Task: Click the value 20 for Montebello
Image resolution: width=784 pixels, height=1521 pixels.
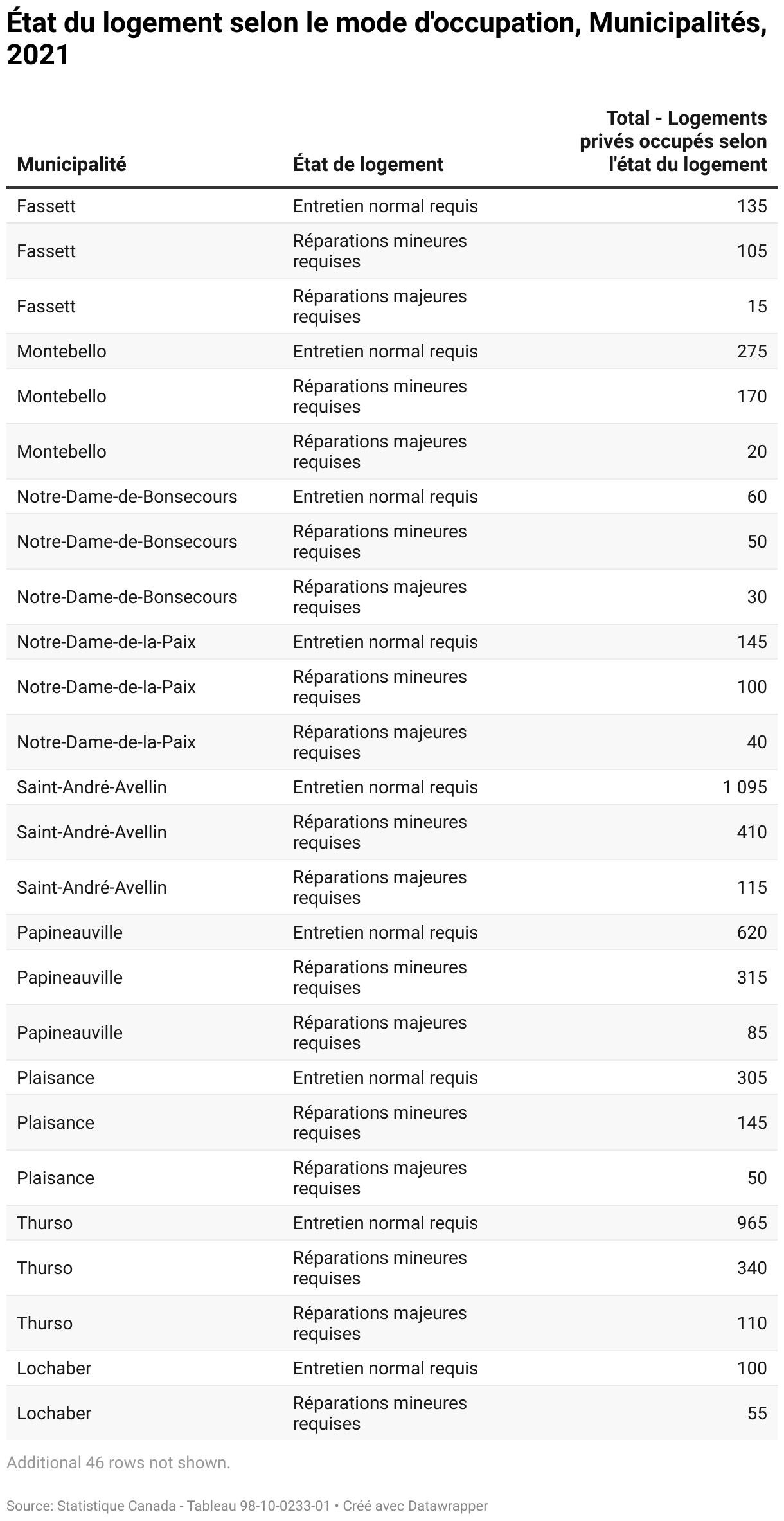Action: click(x=757, y=451)
